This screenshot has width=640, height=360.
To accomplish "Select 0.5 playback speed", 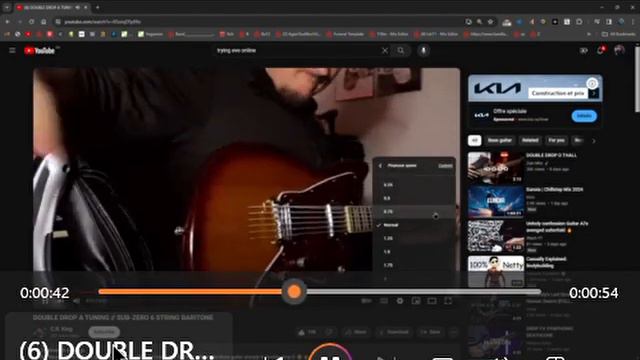I will coord(414,198).
